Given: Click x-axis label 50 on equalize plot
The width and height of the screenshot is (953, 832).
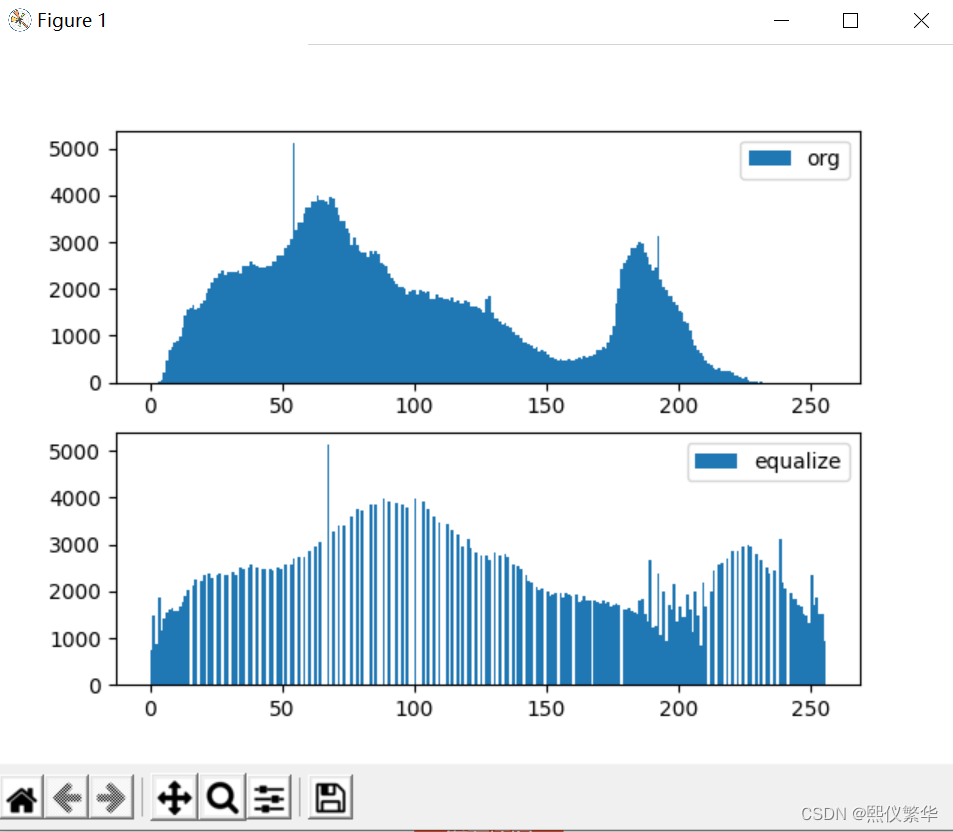Looking at the screenshot, I should coord(281,709).
